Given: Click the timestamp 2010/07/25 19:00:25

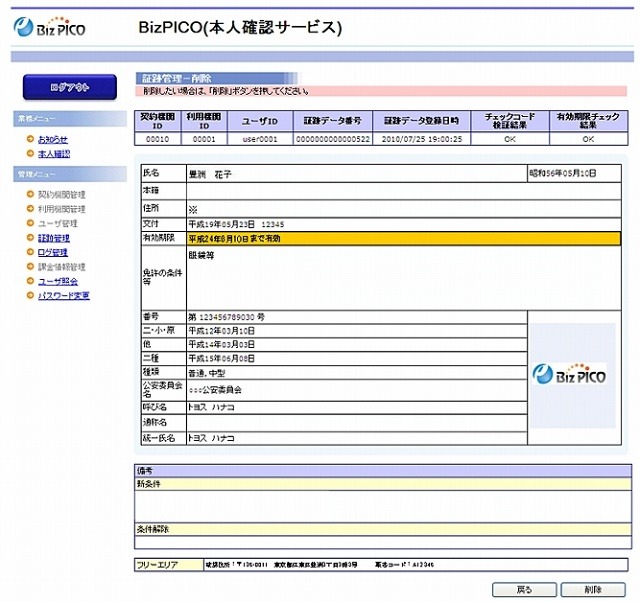Looking at the screenshot, I should [x=422, y=139].
